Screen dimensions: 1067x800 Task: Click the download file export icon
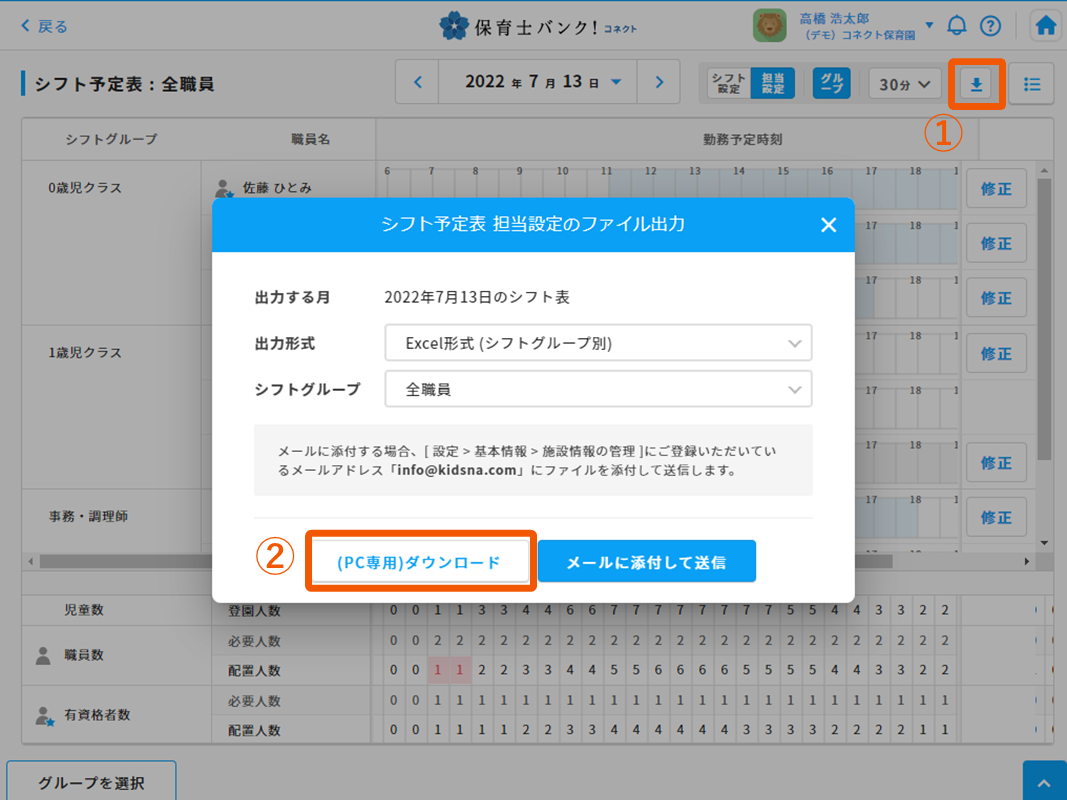[976, 85]
